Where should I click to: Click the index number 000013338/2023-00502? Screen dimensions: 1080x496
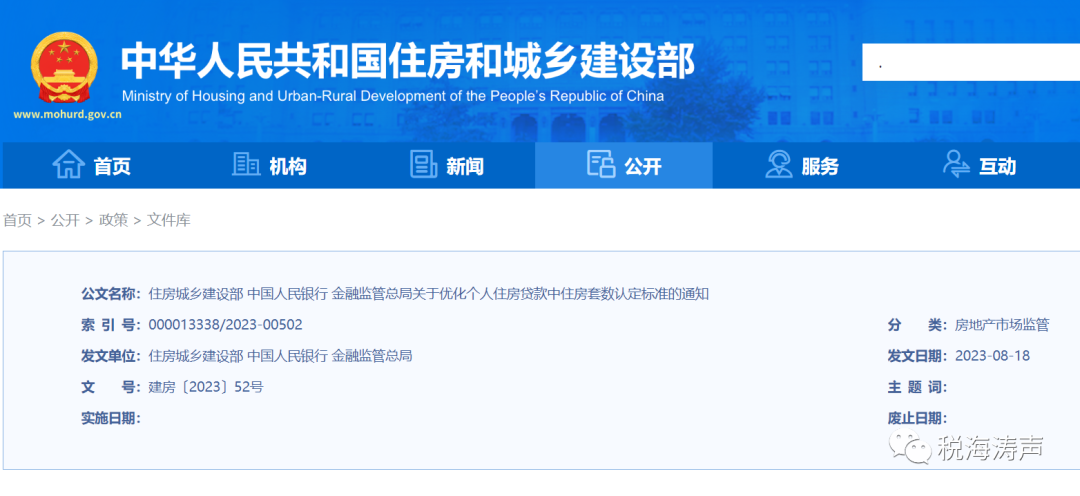pos(225,325)
